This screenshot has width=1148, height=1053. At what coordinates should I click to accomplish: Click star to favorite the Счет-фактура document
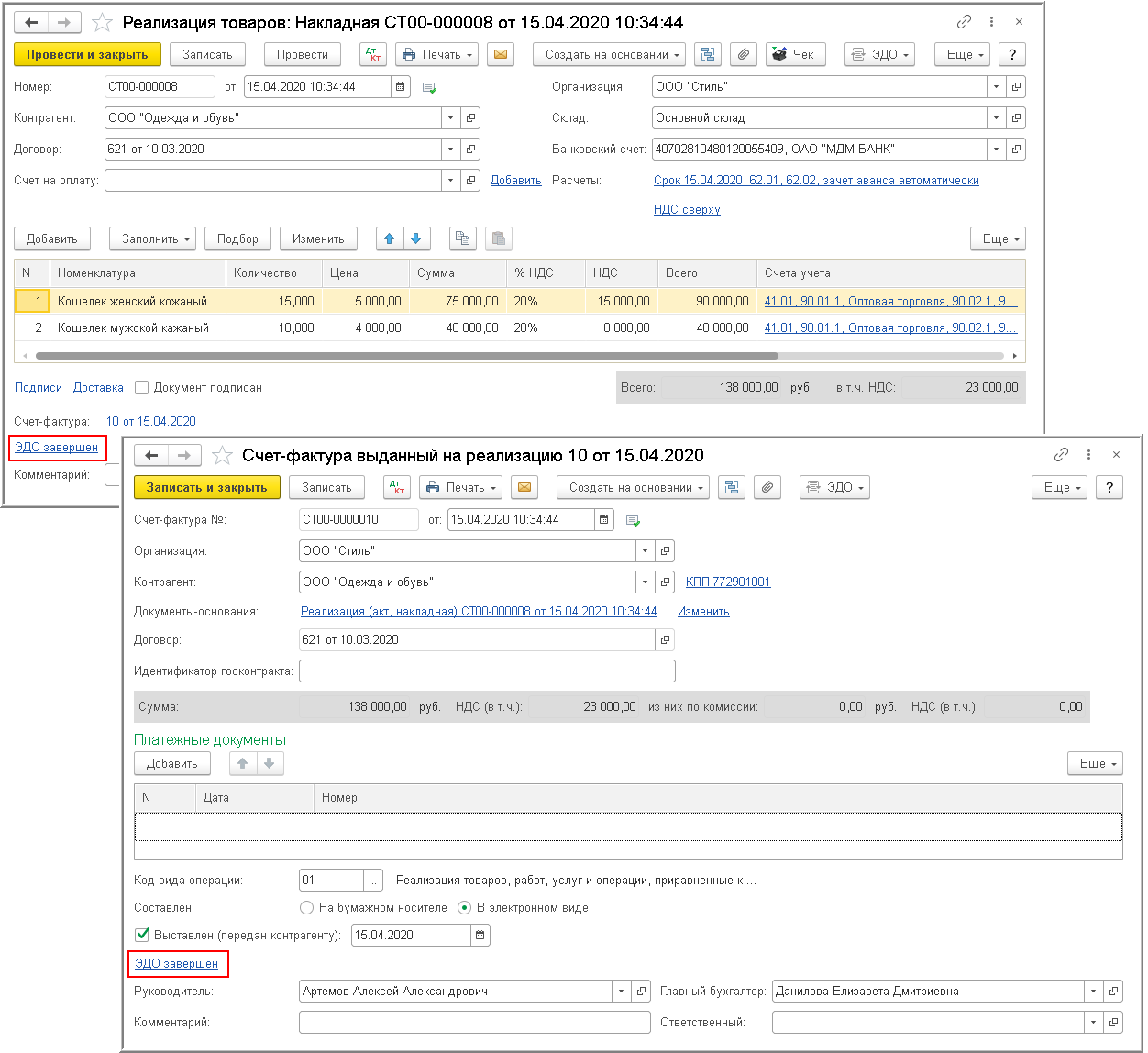tap(222, 456)
